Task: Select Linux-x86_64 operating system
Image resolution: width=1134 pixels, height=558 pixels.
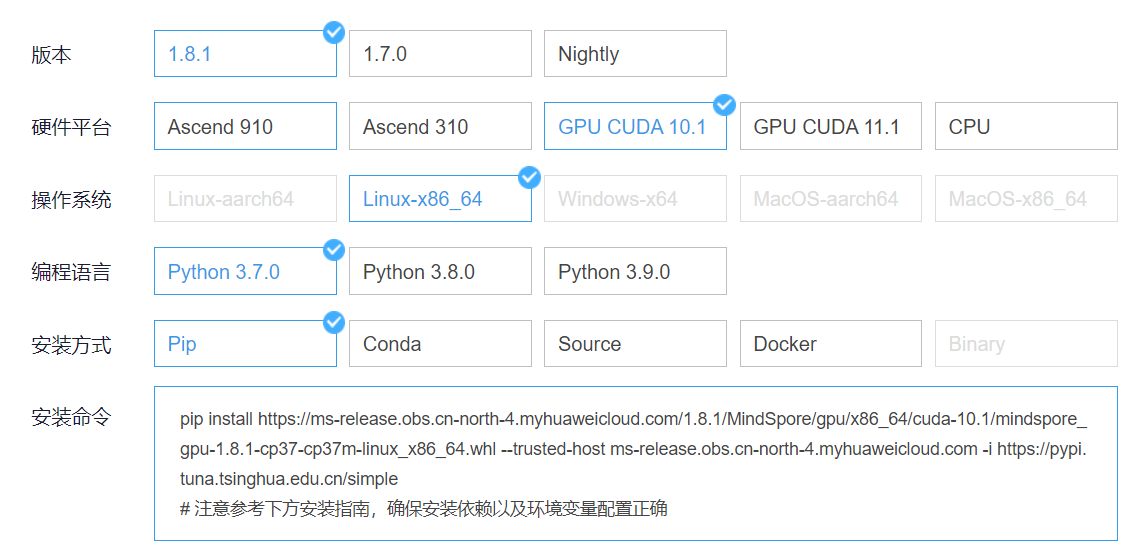Action: (440, 199)
